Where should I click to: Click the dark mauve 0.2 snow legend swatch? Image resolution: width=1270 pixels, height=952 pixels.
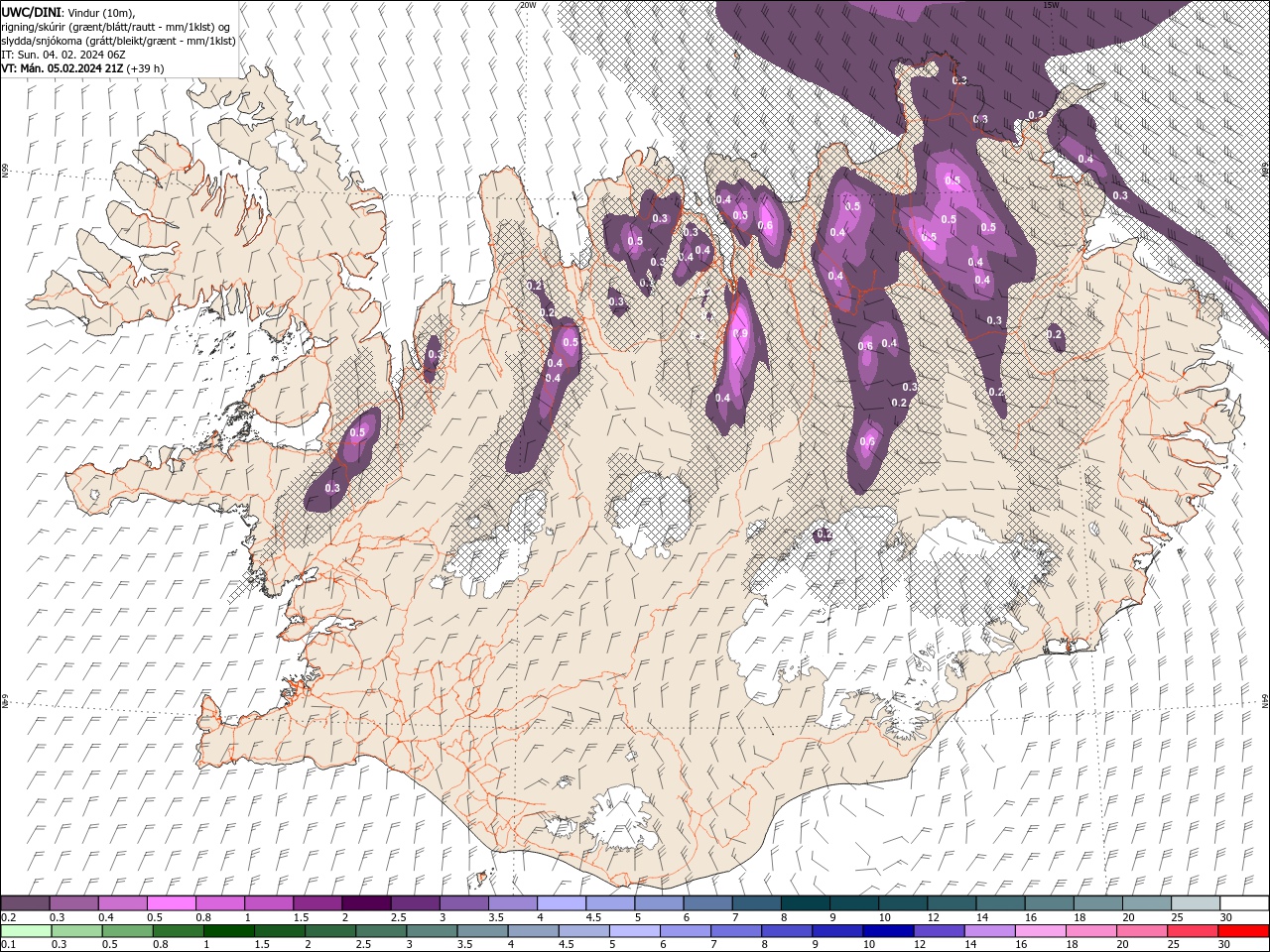pos(26,903)
